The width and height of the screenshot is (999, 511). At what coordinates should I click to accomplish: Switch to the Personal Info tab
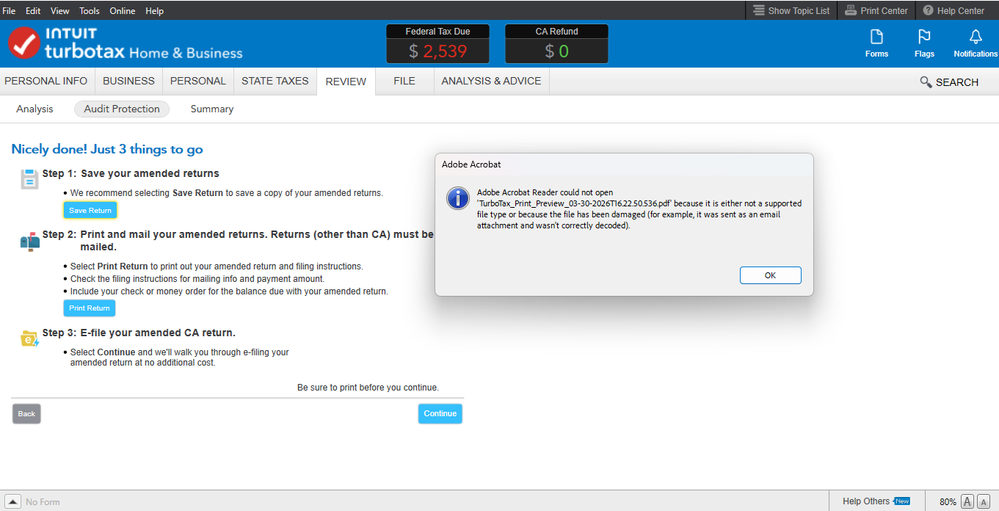pyautogui.click(x=48, y=82)
